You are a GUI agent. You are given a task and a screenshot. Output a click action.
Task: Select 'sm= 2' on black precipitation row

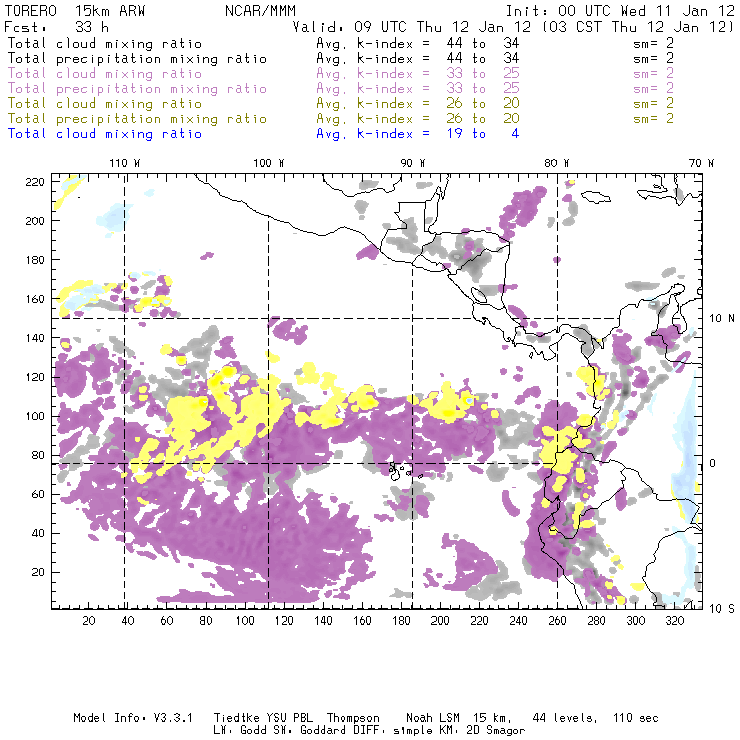[654, 59]
